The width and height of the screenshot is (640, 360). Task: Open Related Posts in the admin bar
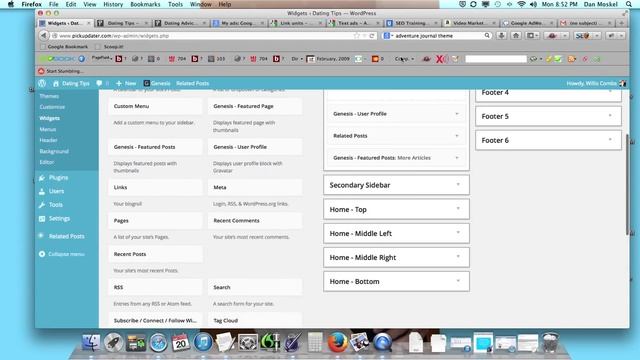(193, 83)
